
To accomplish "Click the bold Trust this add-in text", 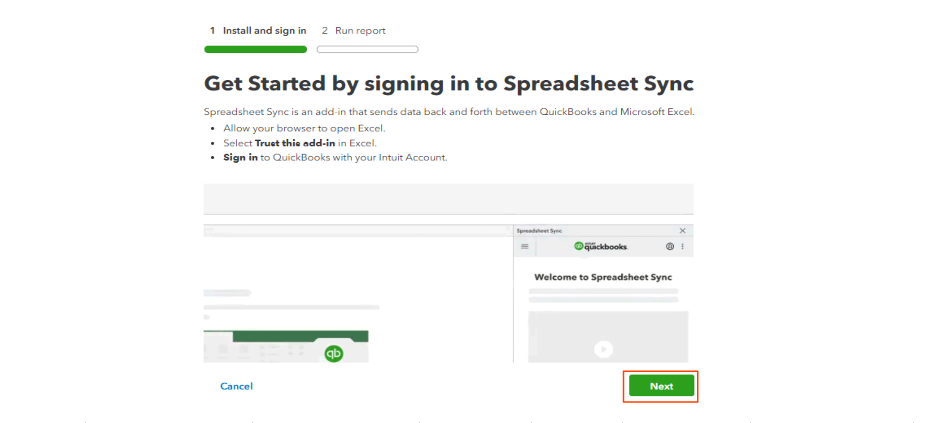I will click(296, 143).
